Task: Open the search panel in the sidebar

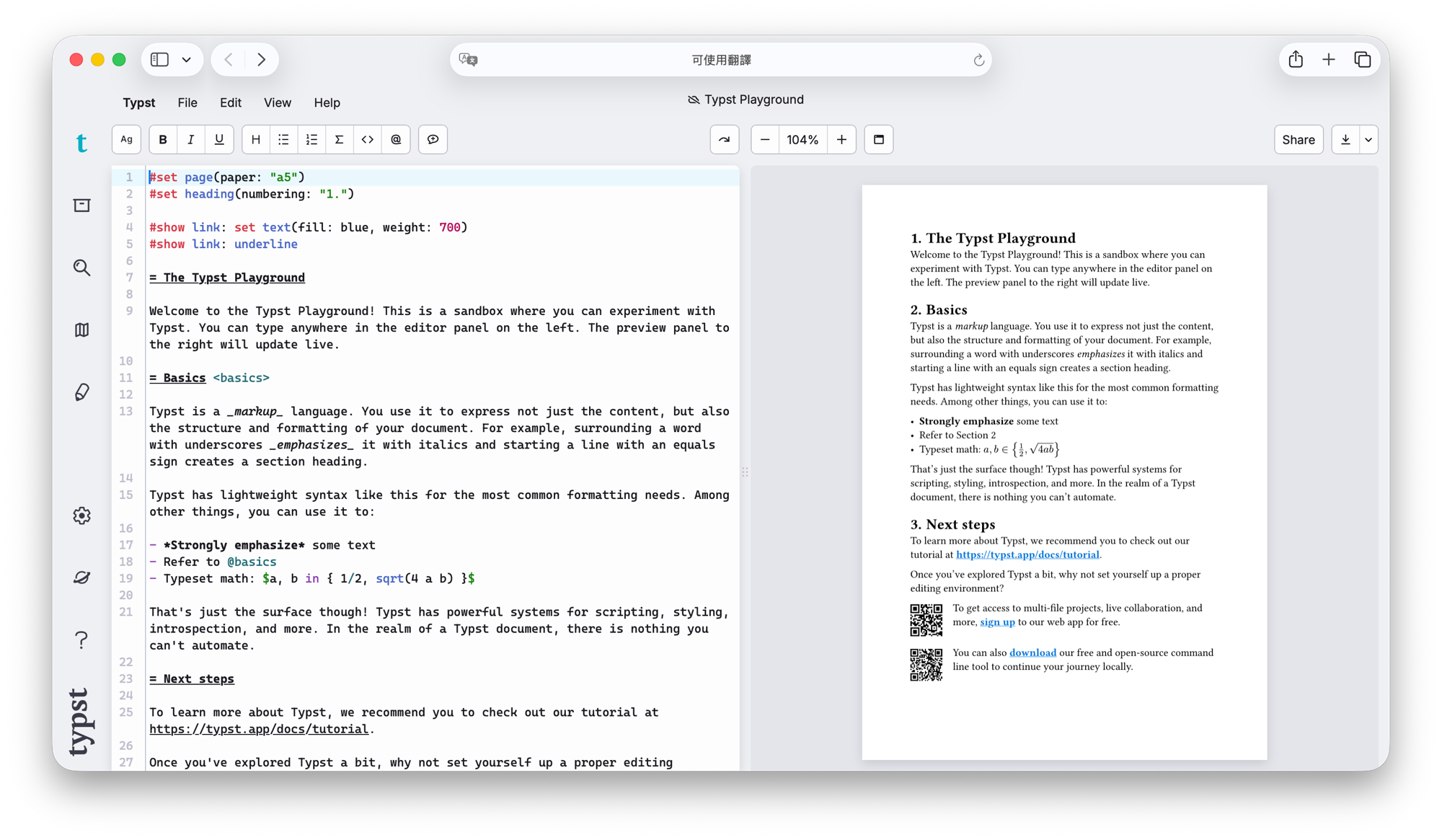Action: click(x=81, y=268)
